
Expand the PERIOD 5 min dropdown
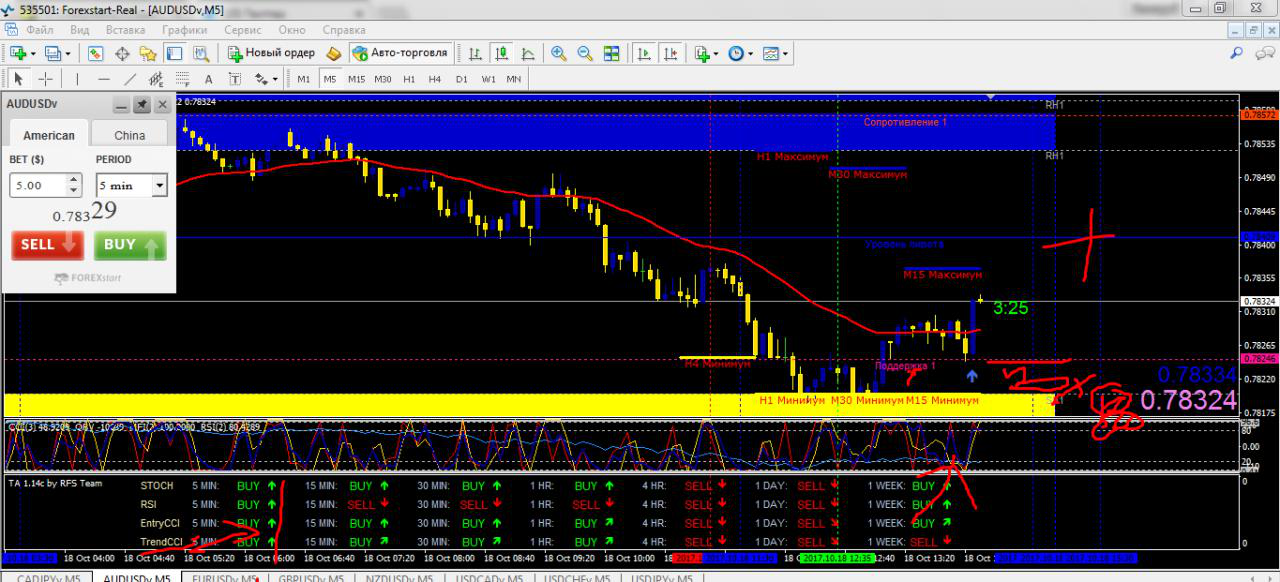[x=159, y=186]
